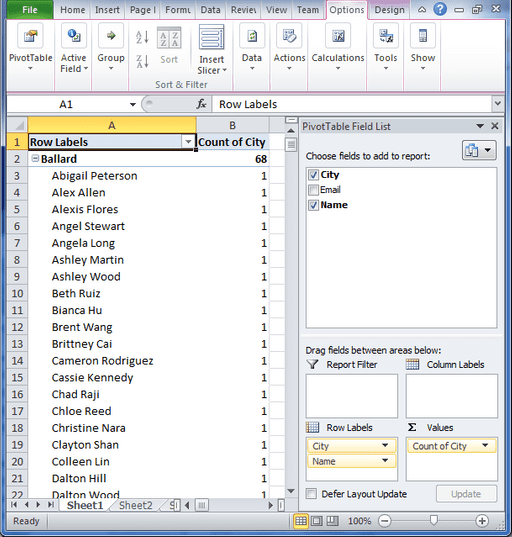Enable Defer Layout Update checkbox

[x=311, y=494]
